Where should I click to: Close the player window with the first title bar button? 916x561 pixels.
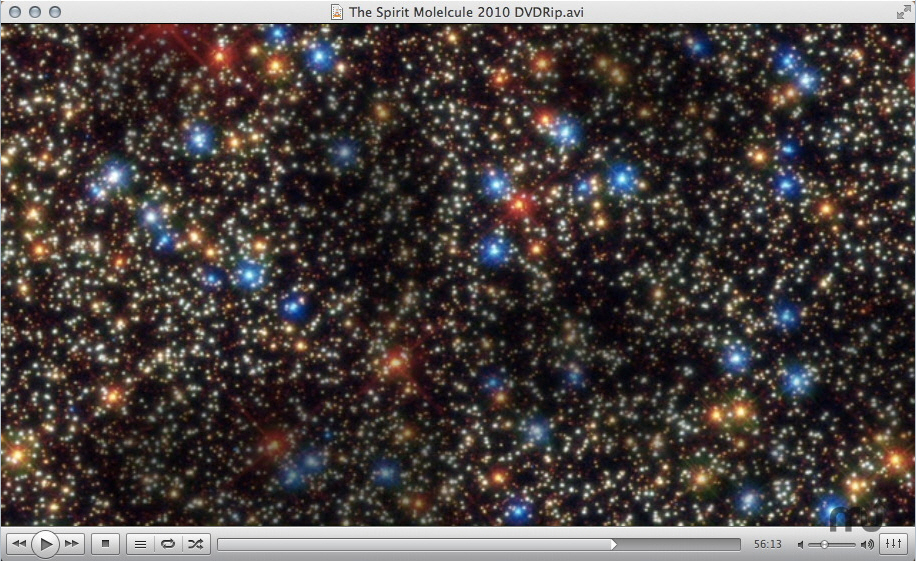click(x=15, y=12)
